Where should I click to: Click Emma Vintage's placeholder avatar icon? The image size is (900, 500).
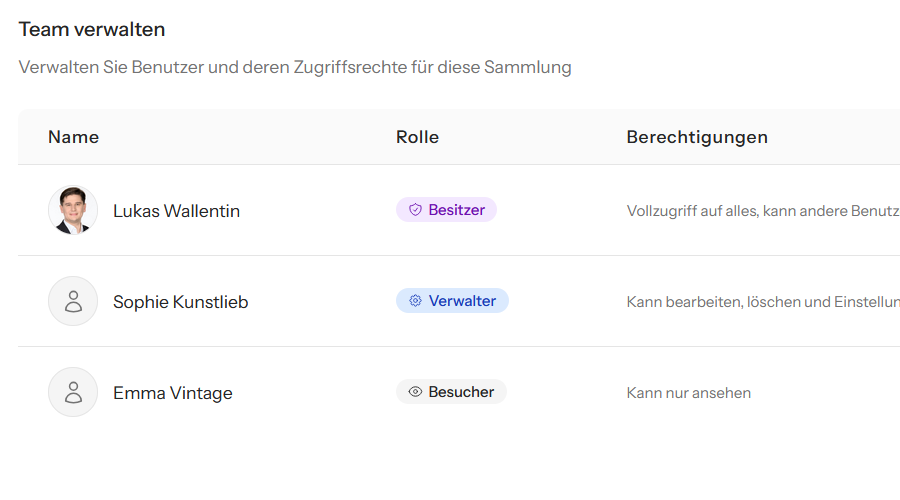tap(73, 392)
